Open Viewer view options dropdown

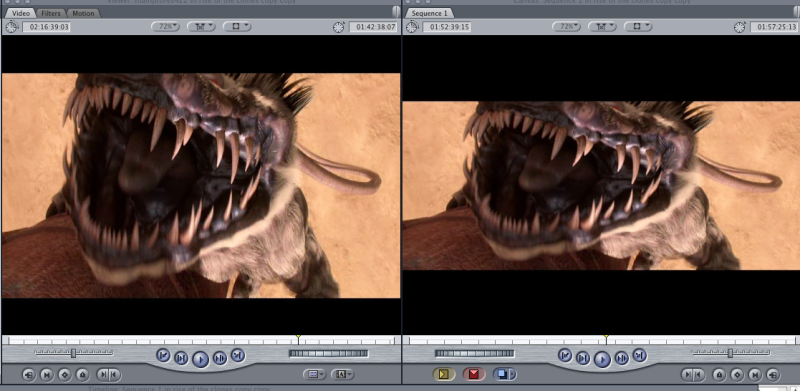click(237, 26)
